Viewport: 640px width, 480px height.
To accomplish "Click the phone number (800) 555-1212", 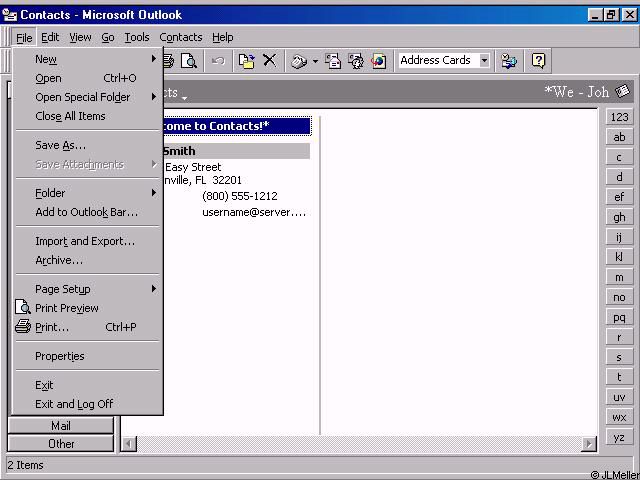I will pyautogui.click(x=240, y=196).
